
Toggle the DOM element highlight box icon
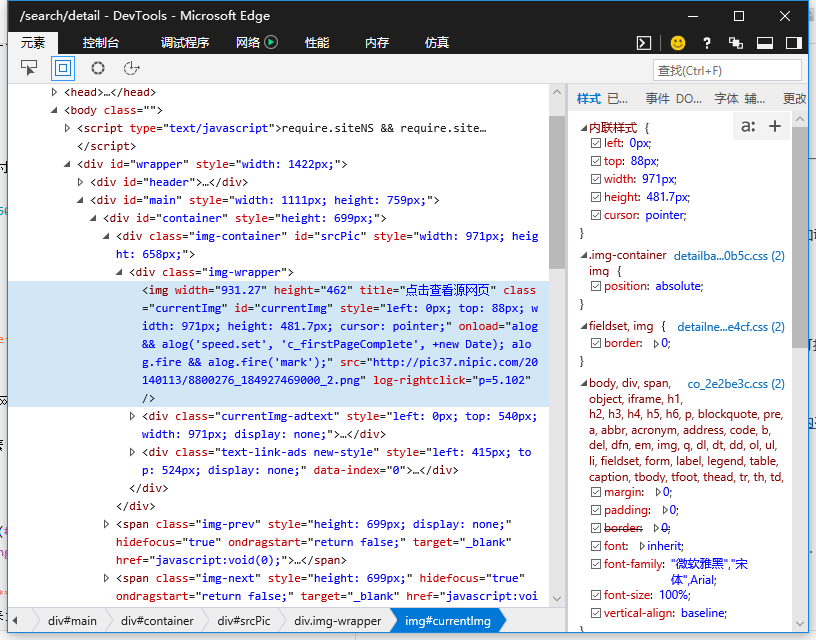tap(63, 68)
